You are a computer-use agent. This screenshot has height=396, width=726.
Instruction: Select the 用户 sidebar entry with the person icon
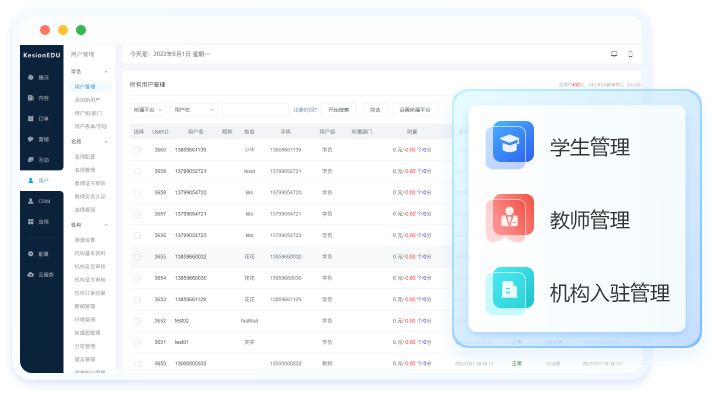(x=41, y=180)
